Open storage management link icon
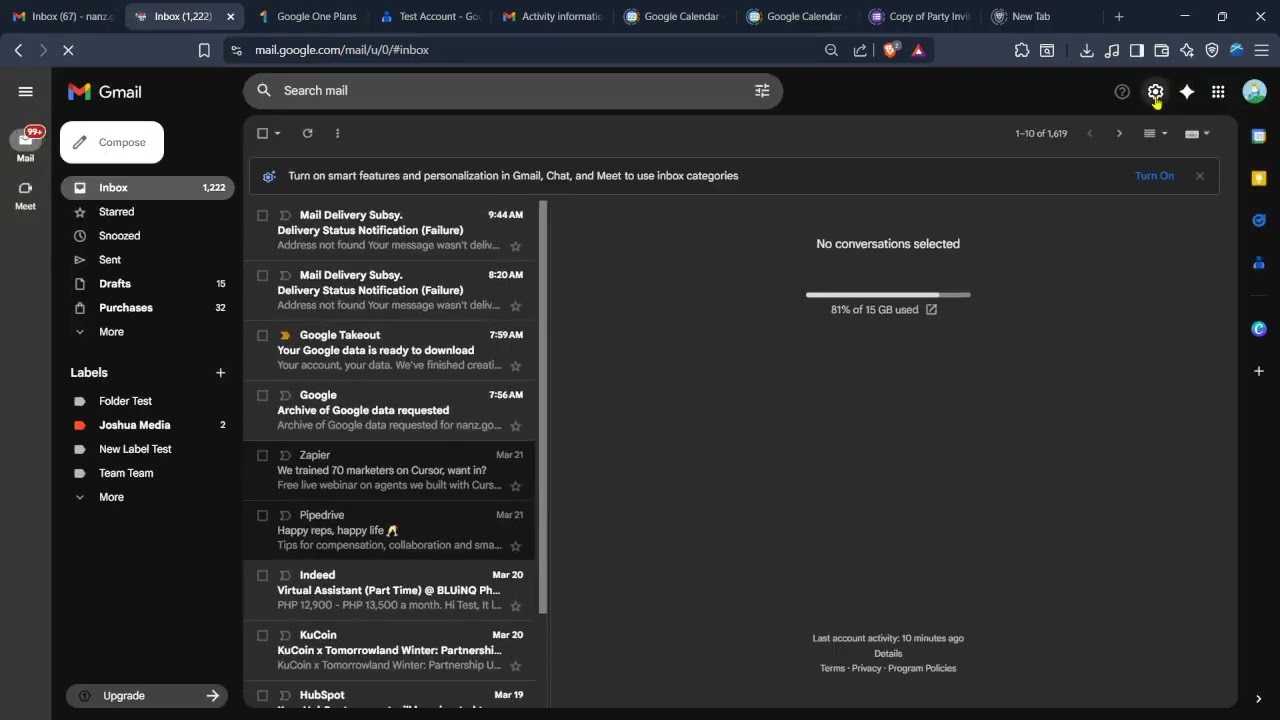1280x720 pixels. point(931,310)
